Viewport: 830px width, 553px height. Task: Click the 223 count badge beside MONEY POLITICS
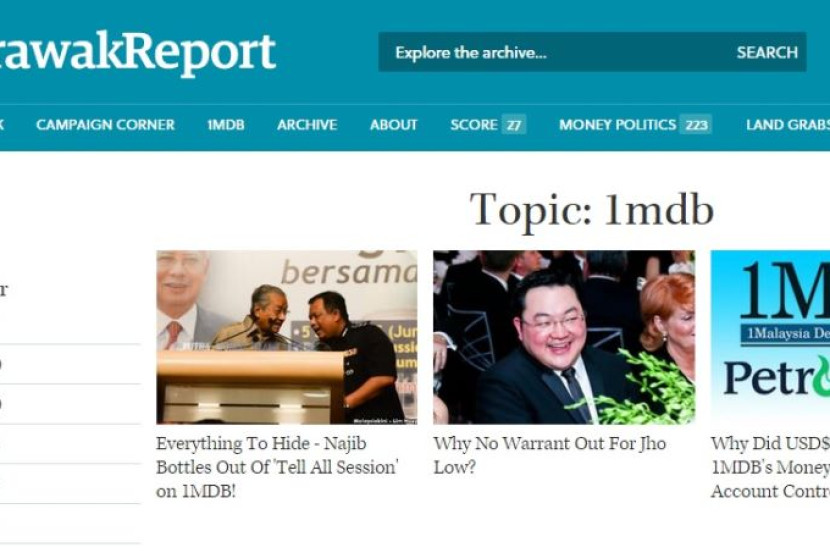696,125
